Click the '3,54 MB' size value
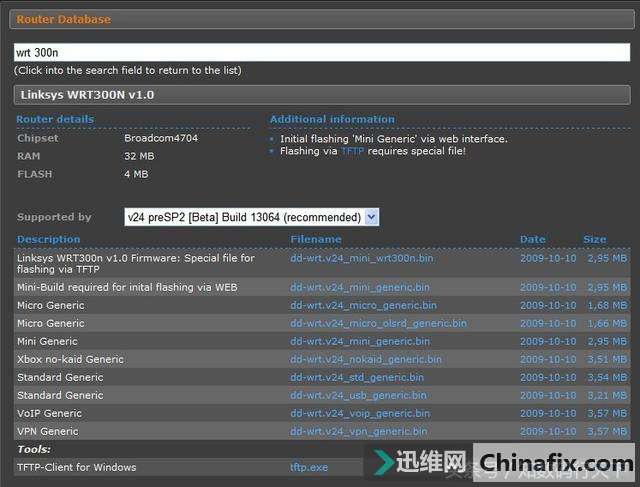Image resolution: width=640 pixels, height=487 pixels. click(x=607, y=377)
